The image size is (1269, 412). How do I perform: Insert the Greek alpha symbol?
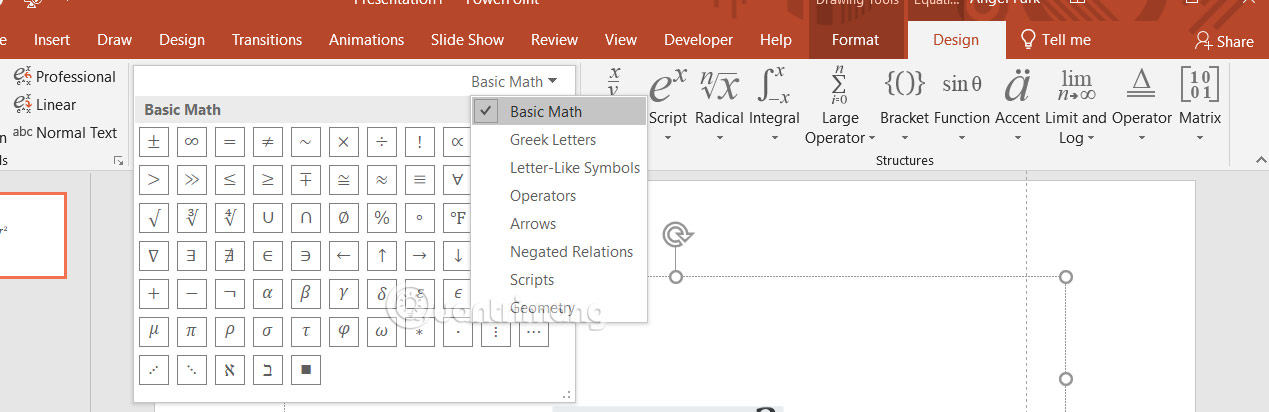click(x=267, y=293)
